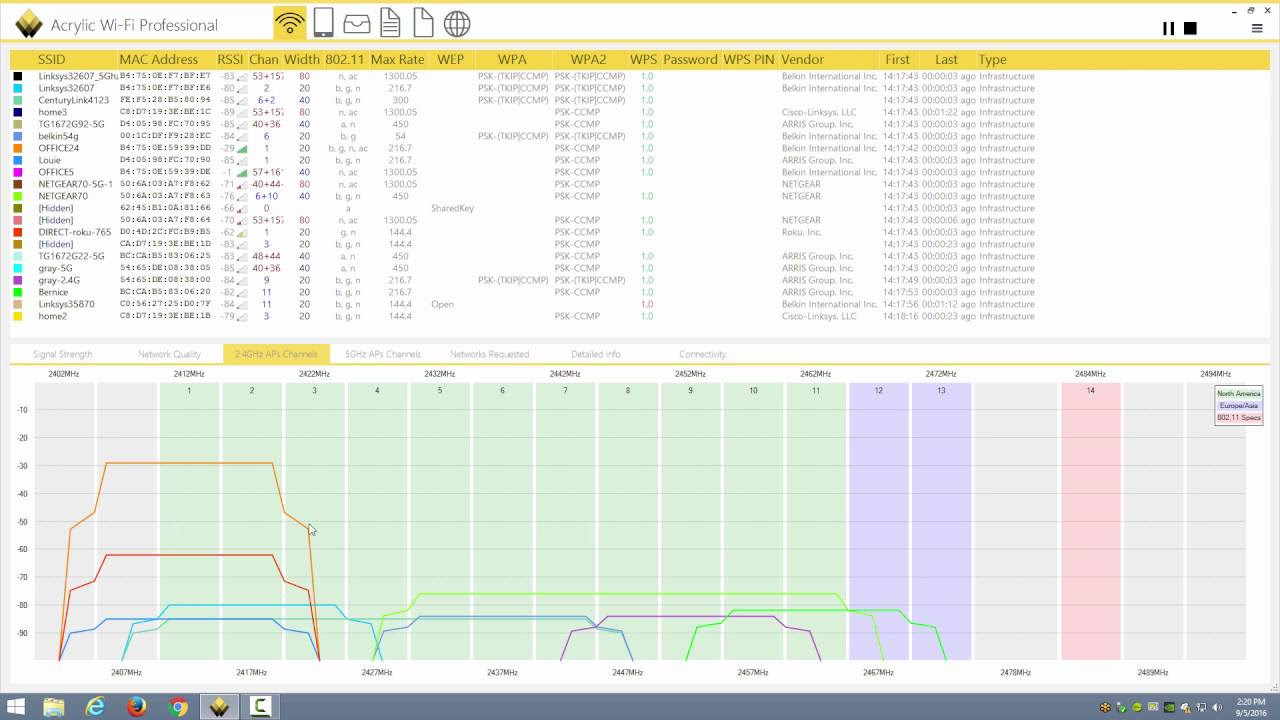Open File Explorer from the taskbar

54,707
